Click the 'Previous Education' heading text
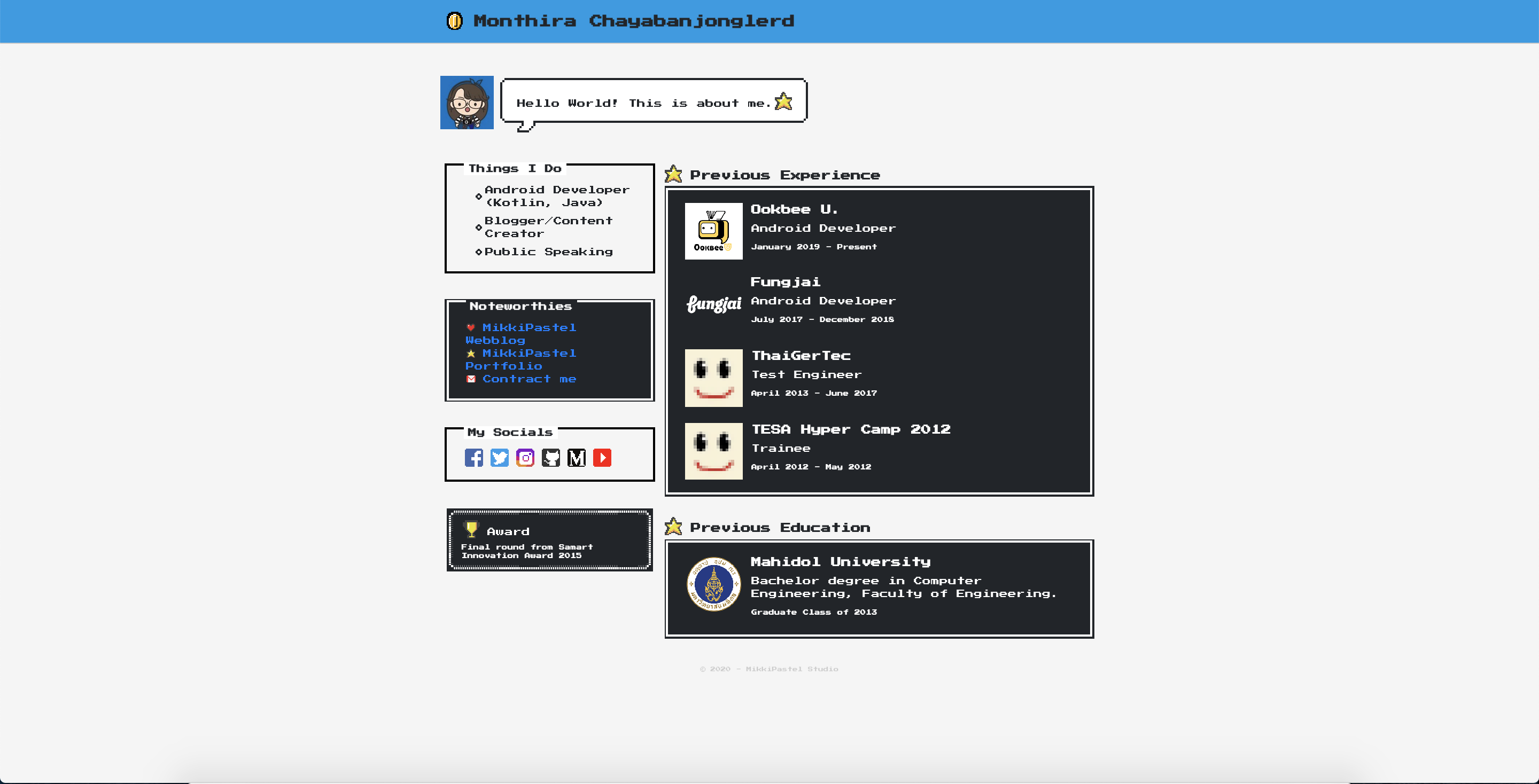1539x784 pixels. (780, 527)
